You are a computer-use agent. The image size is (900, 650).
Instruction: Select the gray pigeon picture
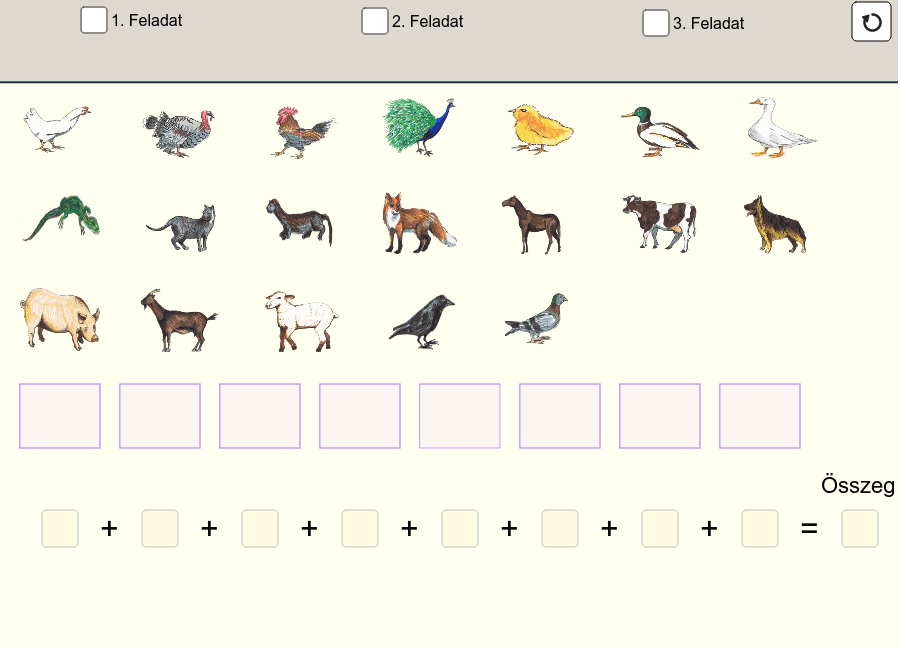536,318
